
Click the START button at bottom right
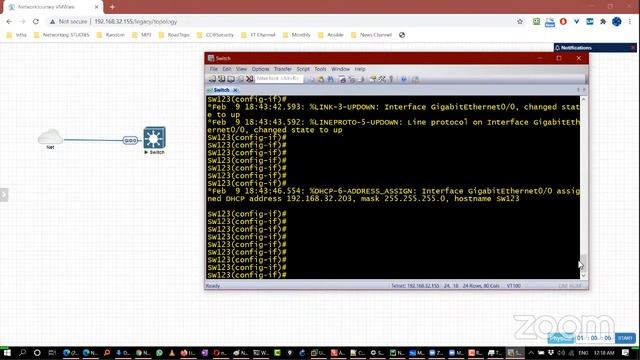[625, 338]
